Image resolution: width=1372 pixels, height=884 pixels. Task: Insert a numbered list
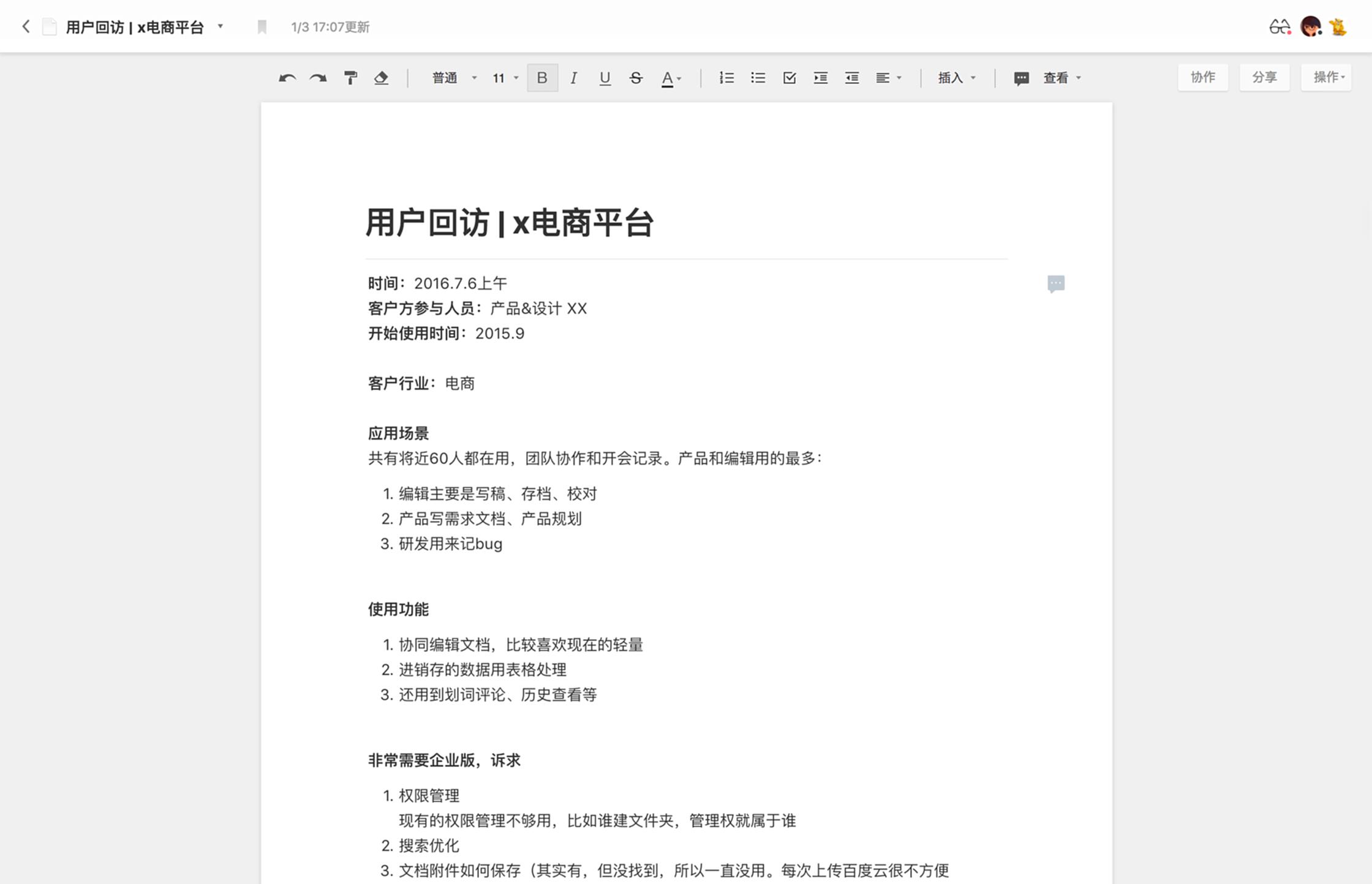(x=726, y=78)
